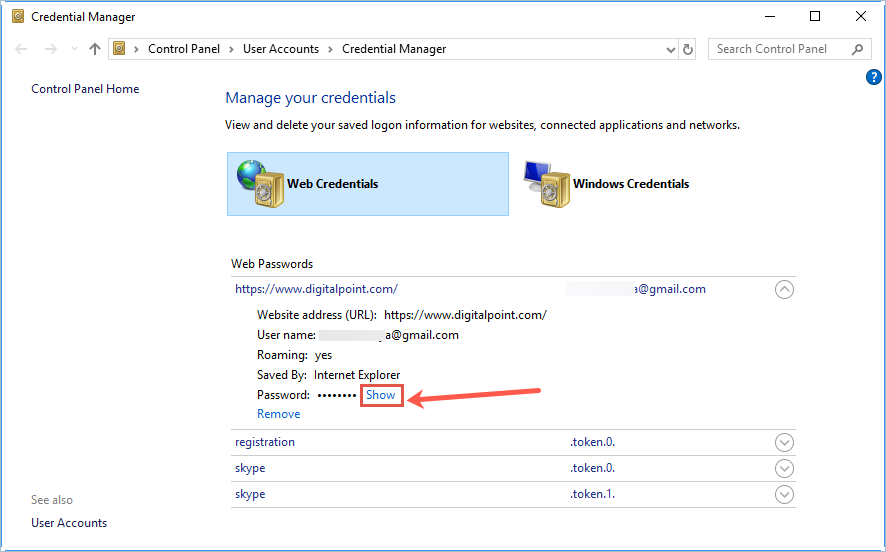Image resolution: width=886 pixels, height=552 pixels.
Task: Click the first skype row label
Action: click(250, 468)
